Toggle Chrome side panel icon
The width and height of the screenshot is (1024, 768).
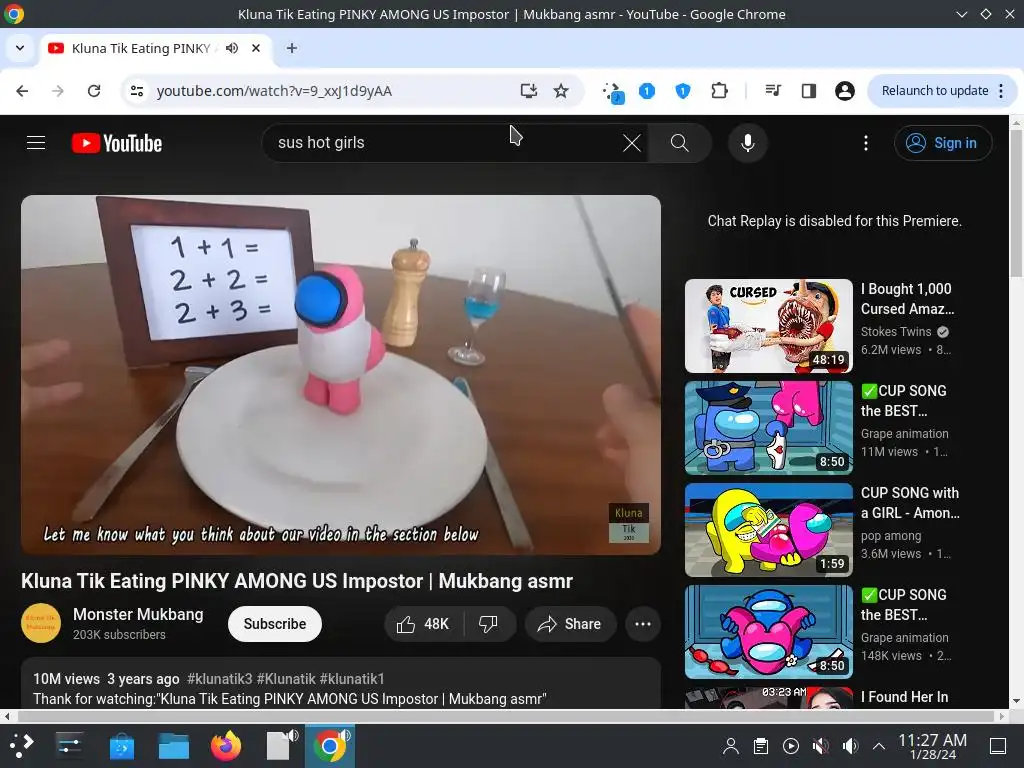(808, 91)
